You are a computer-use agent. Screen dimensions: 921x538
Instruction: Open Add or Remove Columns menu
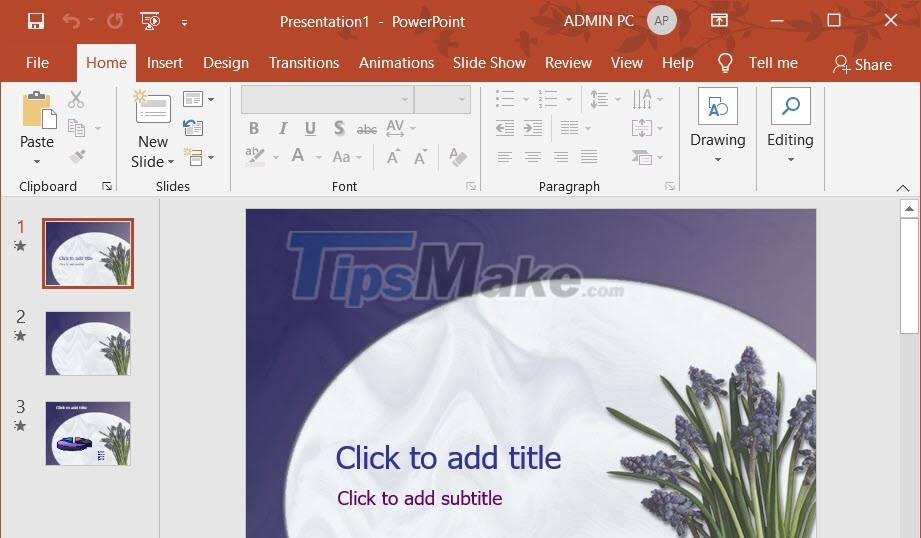pyautogui.click(x=574, y=127)
